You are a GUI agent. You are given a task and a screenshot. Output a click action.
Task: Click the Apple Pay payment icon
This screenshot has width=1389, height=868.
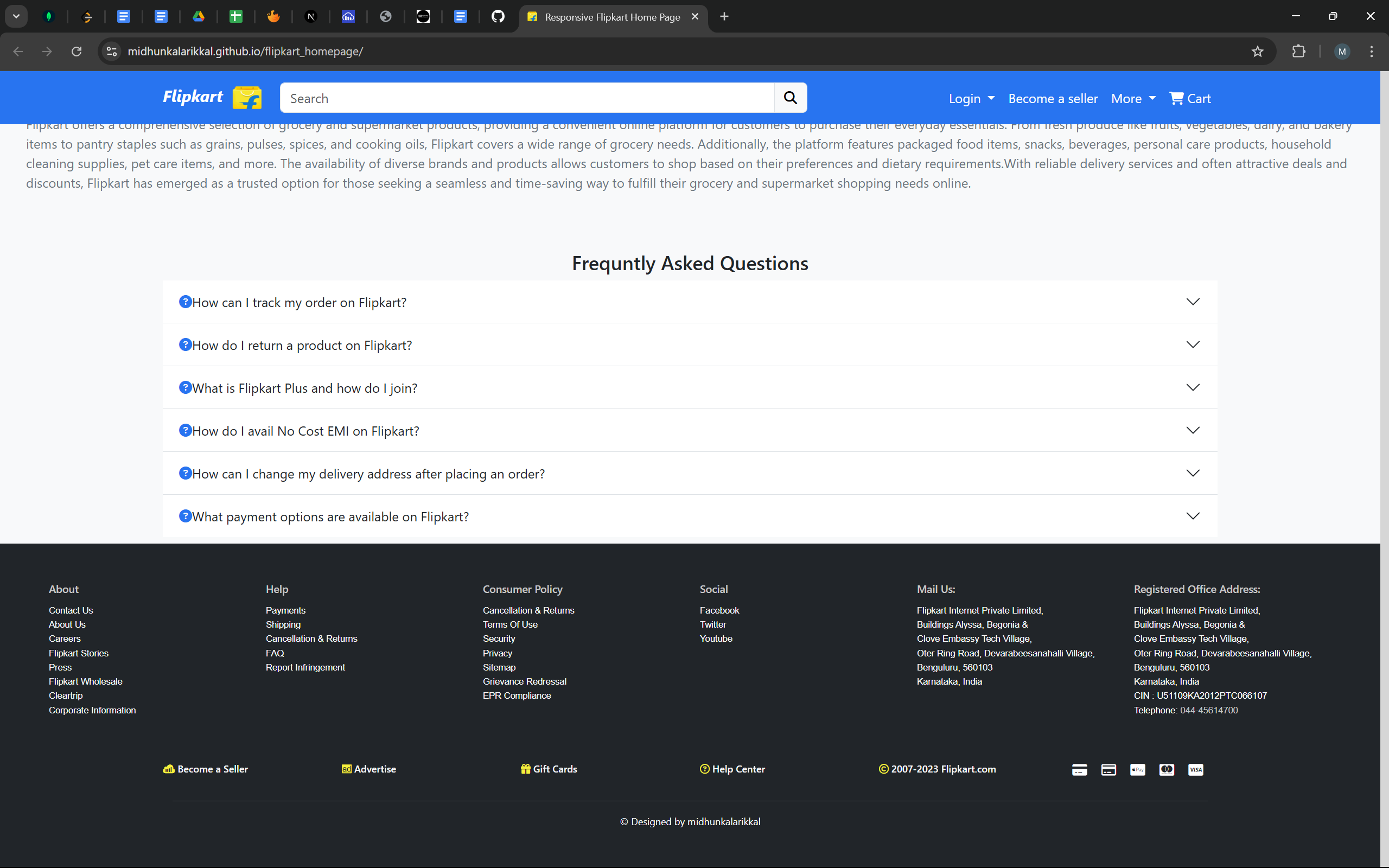point(1138,769)
